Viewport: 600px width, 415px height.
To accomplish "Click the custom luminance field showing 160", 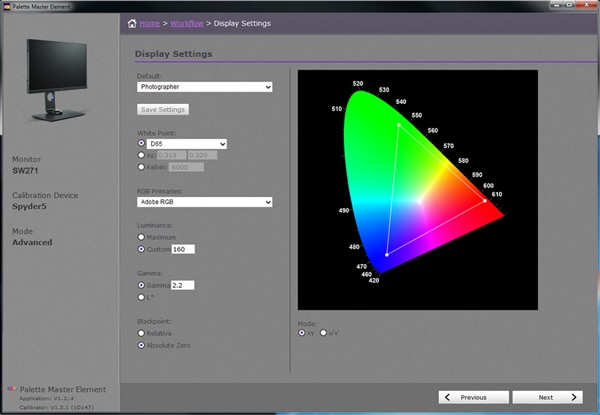I will [182, 249].
